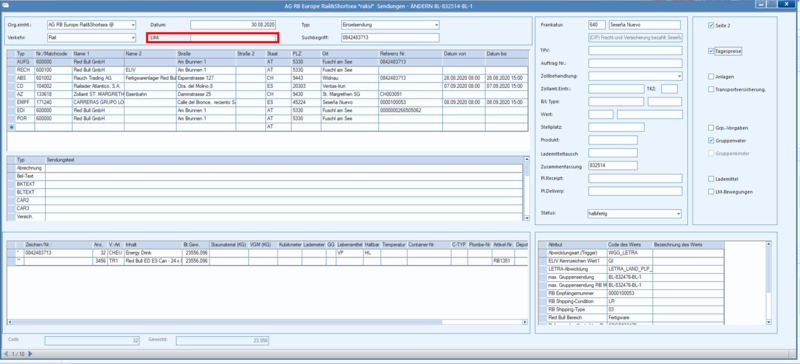The height and width of the screenshot is (364, 800).
Task: Click the PLZ column header
Action: 306,54
